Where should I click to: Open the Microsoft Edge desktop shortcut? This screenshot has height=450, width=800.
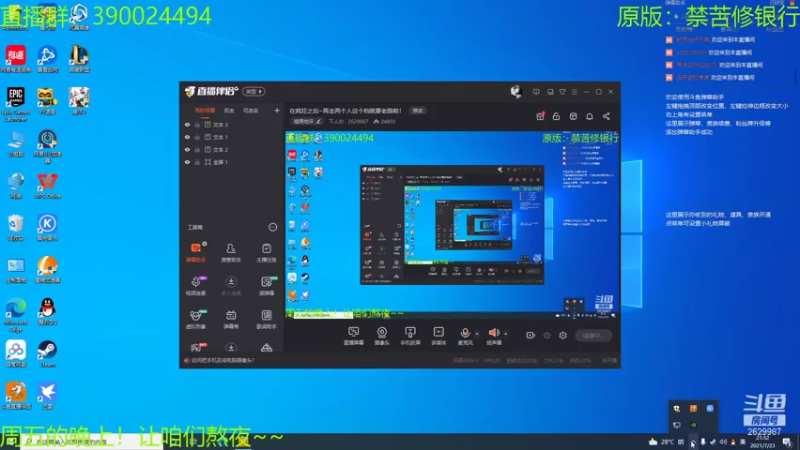[x=16, y=315]
